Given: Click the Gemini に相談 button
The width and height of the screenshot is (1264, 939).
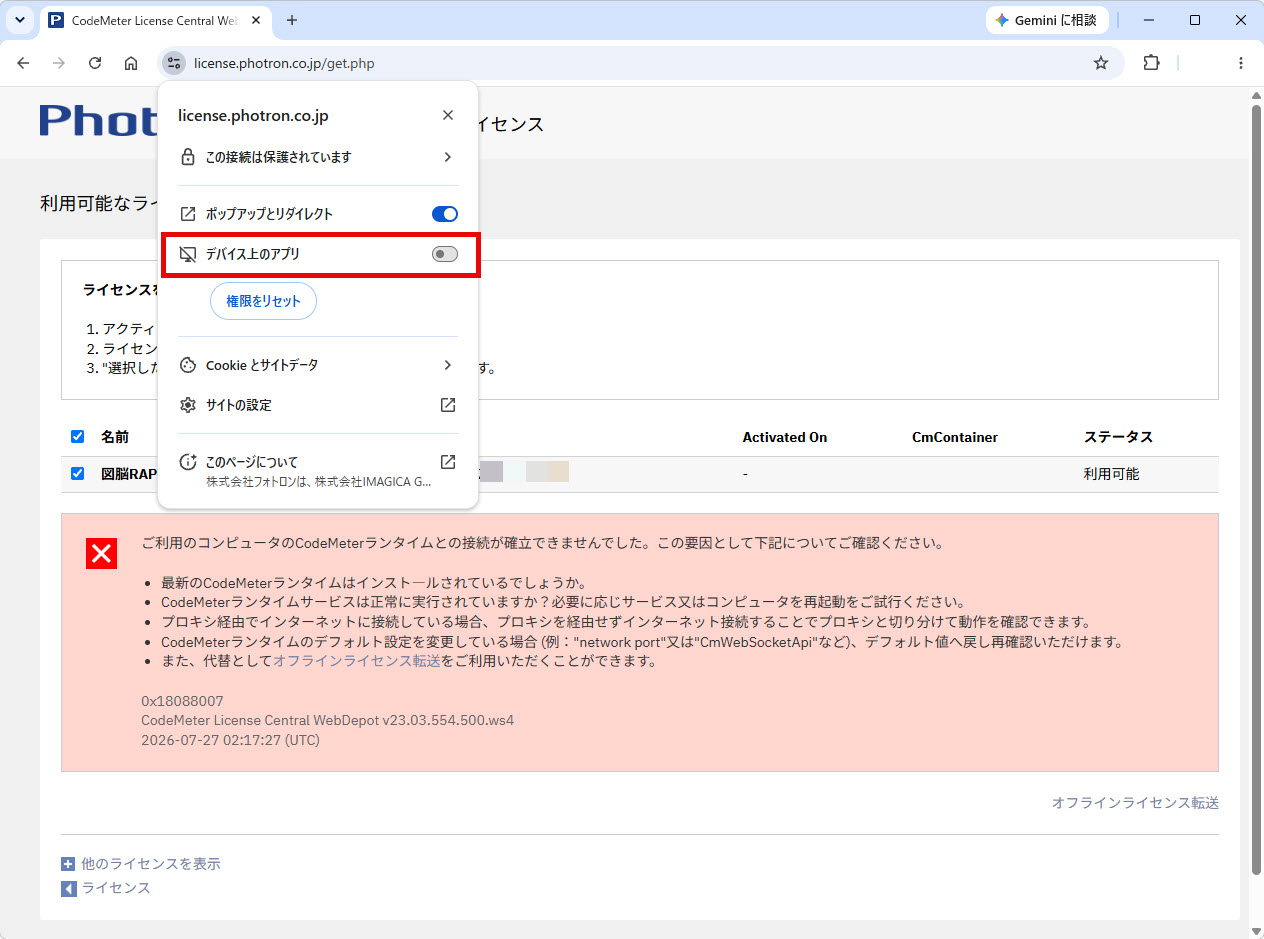Looking at the screenshot, I should click(1046, 20).
